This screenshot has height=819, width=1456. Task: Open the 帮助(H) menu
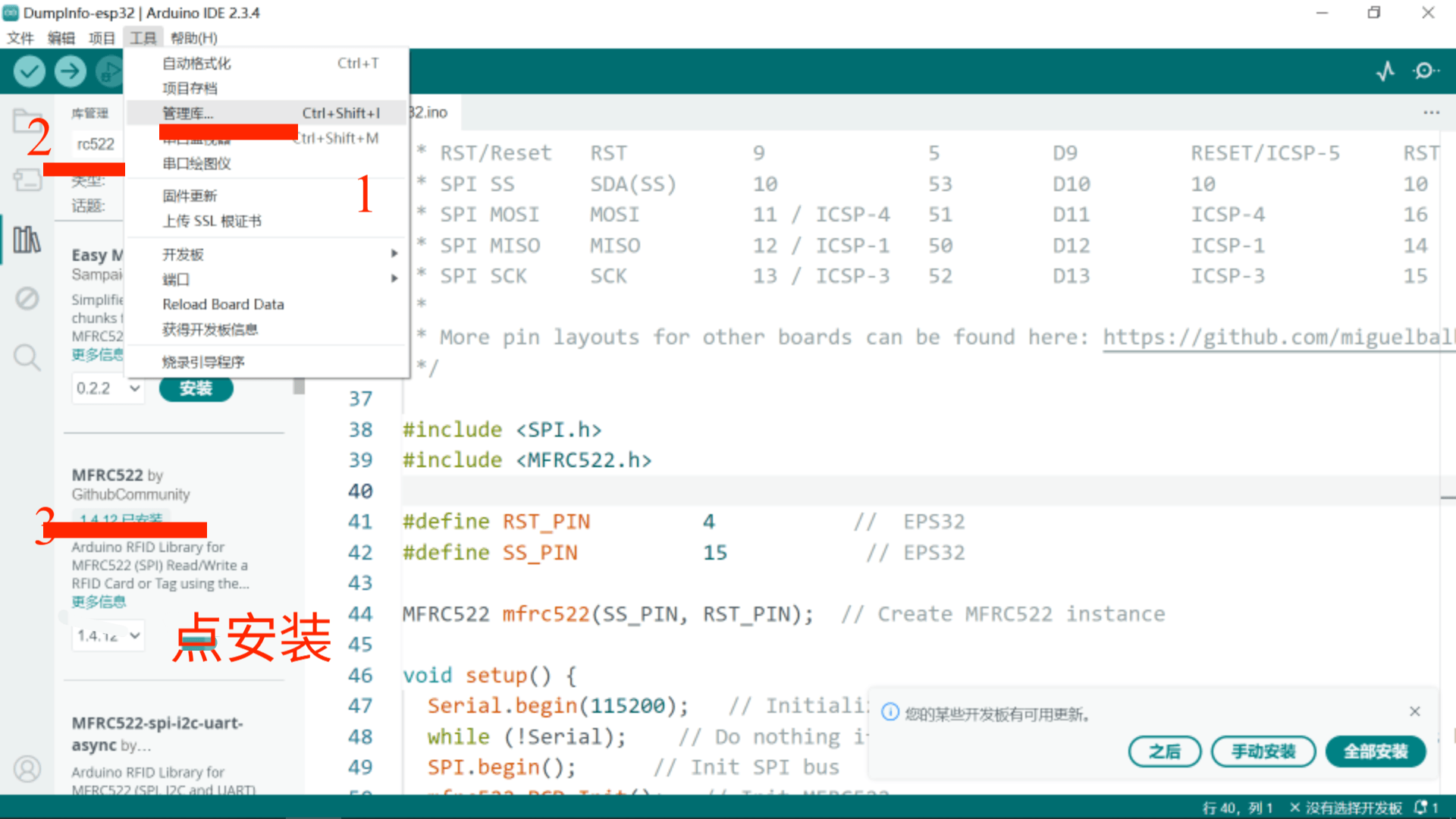(x=193, y=38)
